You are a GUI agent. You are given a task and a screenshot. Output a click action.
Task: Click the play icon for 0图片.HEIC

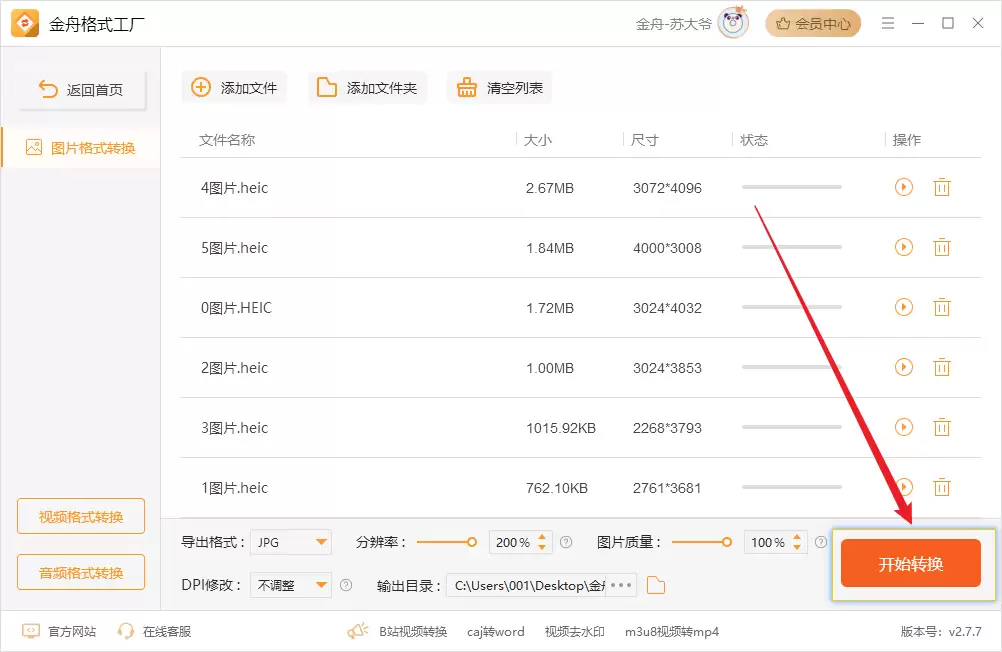coord(904,307)
